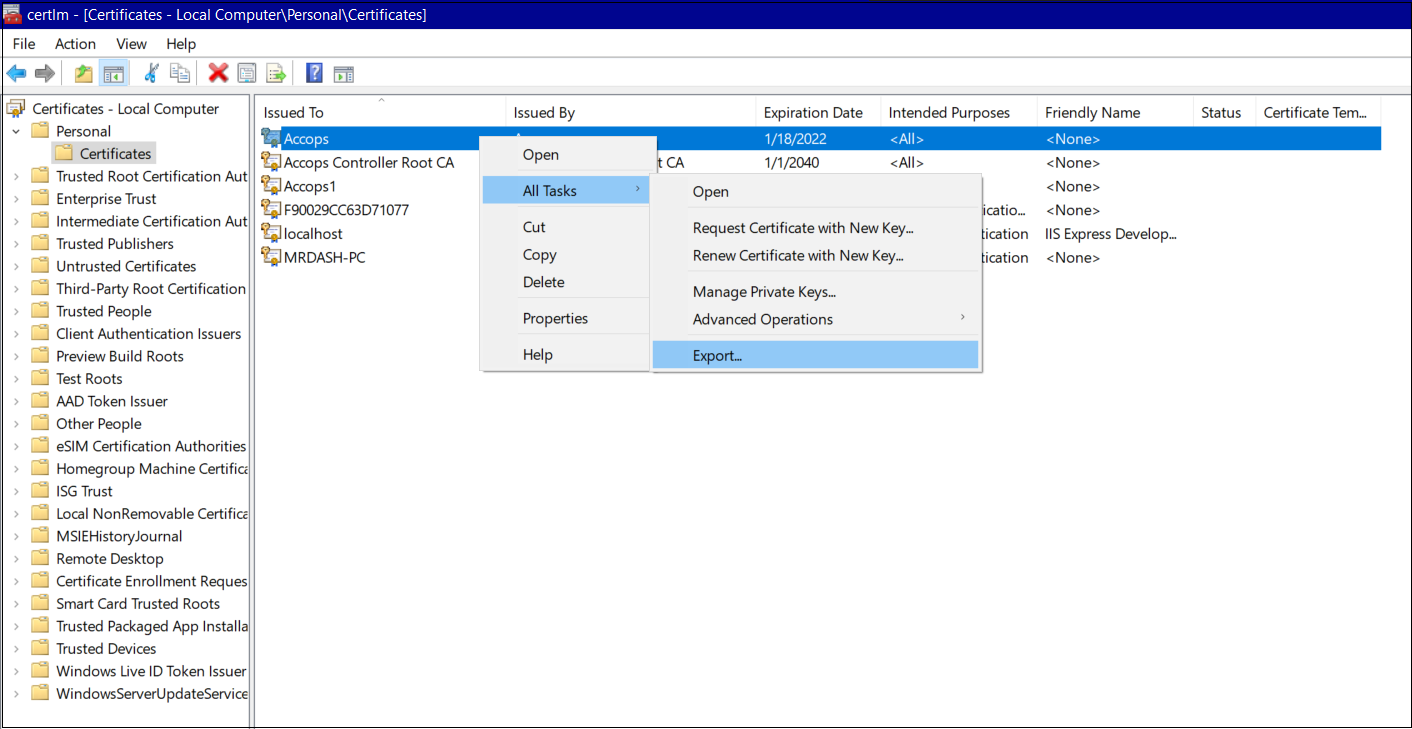This screenshot has width=1412, height=729.
Task: Expand the Trusted Root Certification Authorities node
Action: click(x=16, y=177)
